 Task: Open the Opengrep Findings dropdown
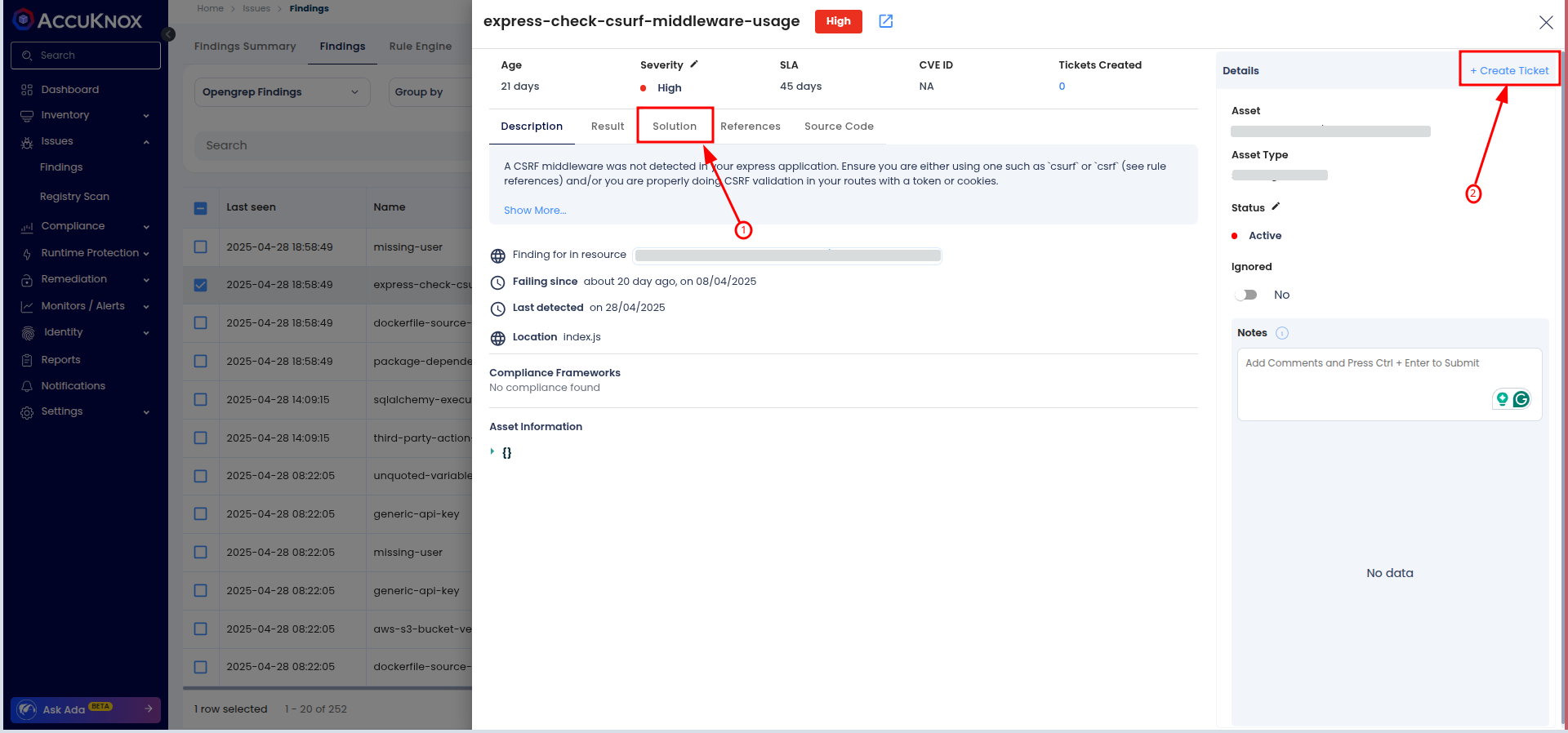click(282, 92)
